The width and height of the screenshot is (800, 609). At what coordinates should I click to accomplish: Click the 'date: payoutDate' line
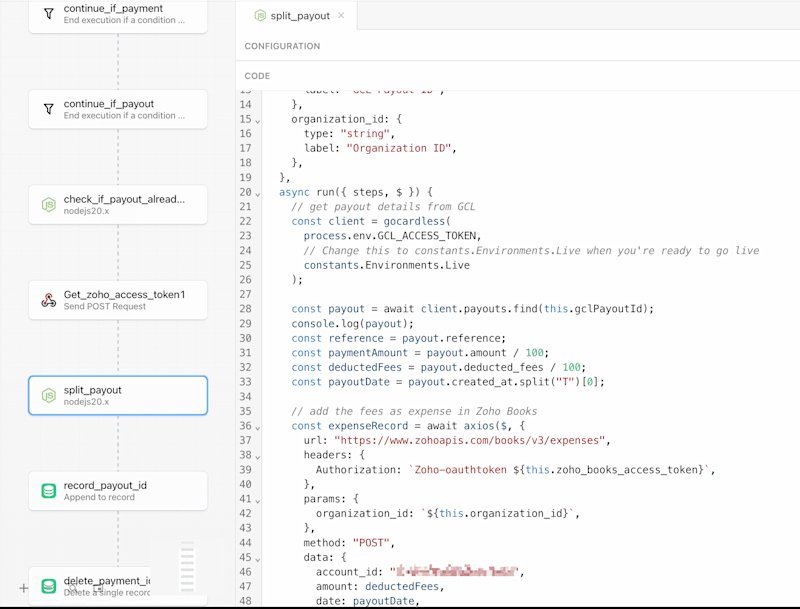pos(367,601)
